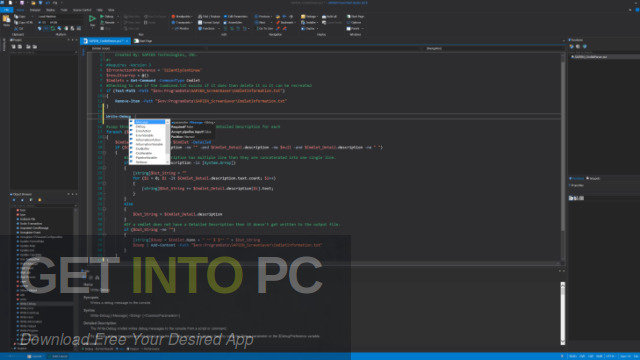
Task: Click the Remote run button
Action: click(x=107, y=22)
